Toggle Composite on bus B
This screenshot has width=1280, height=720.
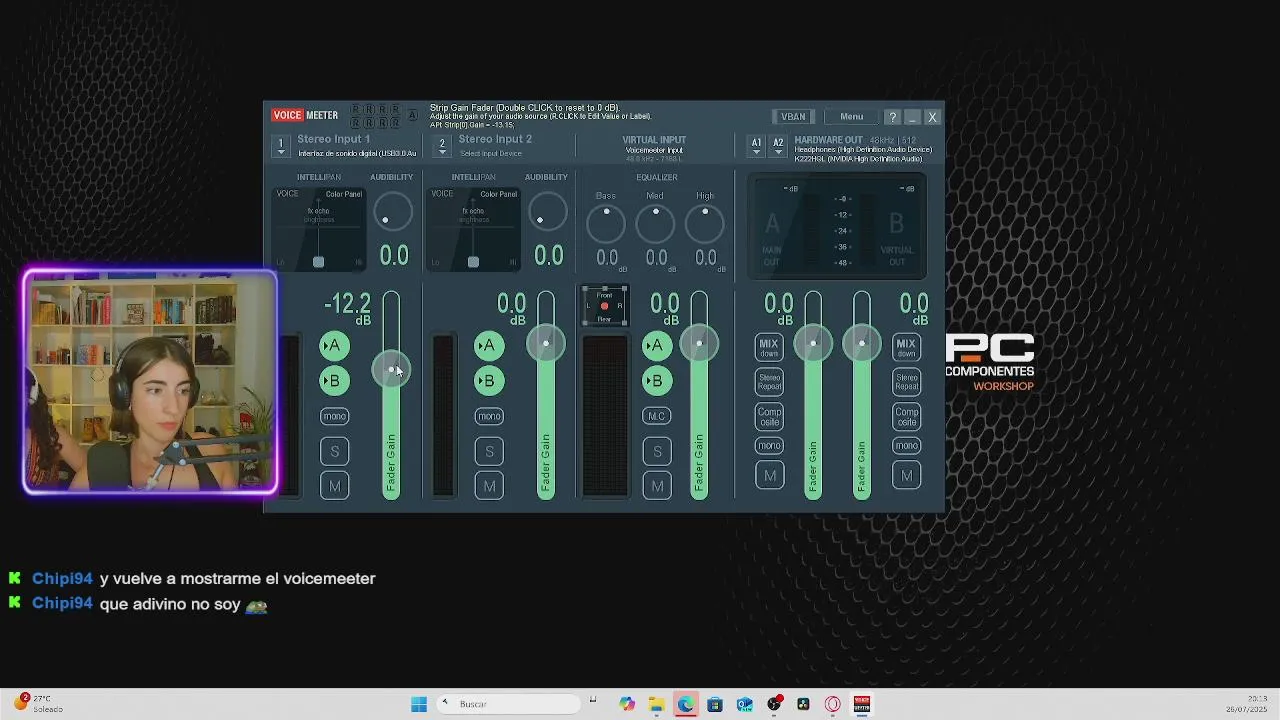pyautogui.click(x=906, y=416)
